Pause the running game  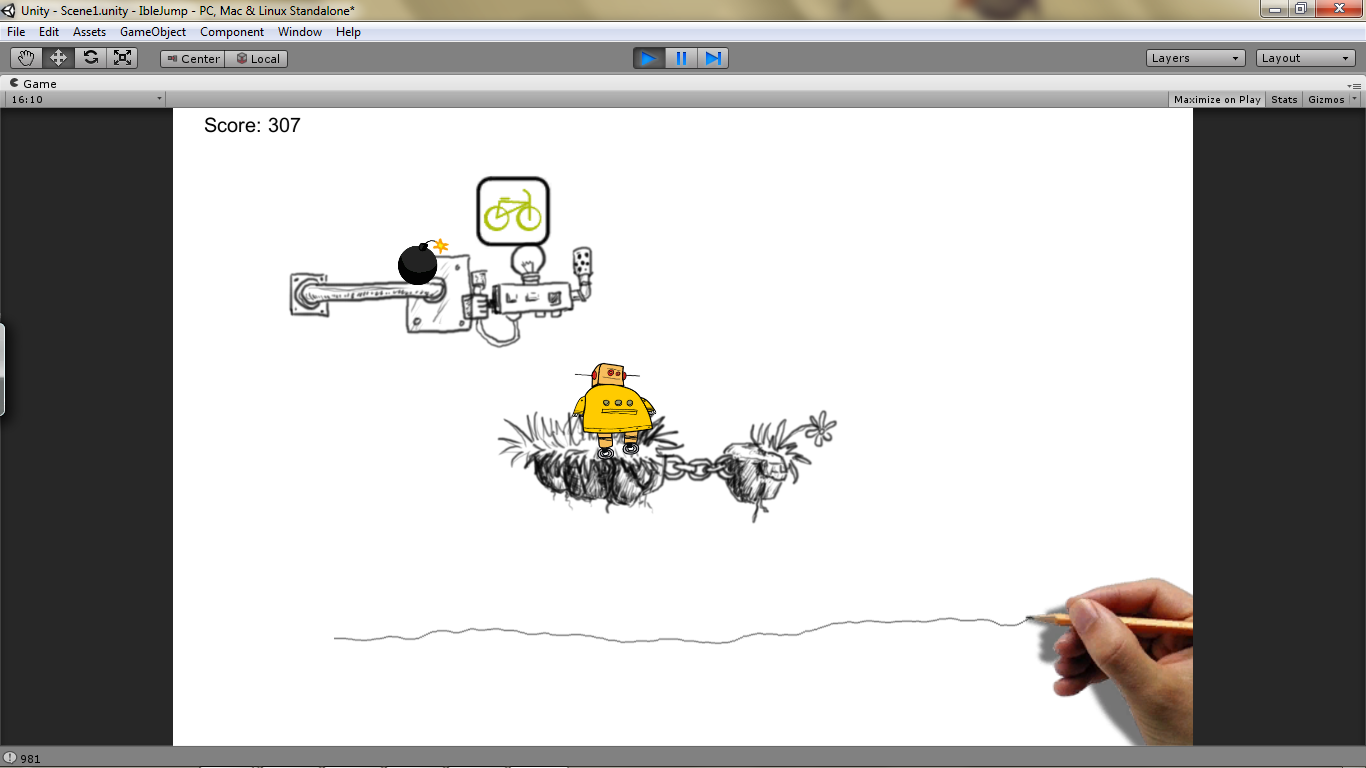681,58
